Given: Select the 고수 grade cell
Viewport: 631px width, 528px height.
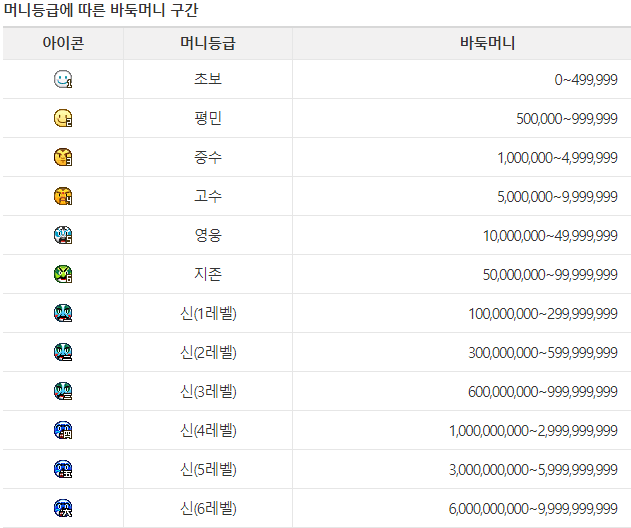Looking at the screenshot, I should coord(208,196).
